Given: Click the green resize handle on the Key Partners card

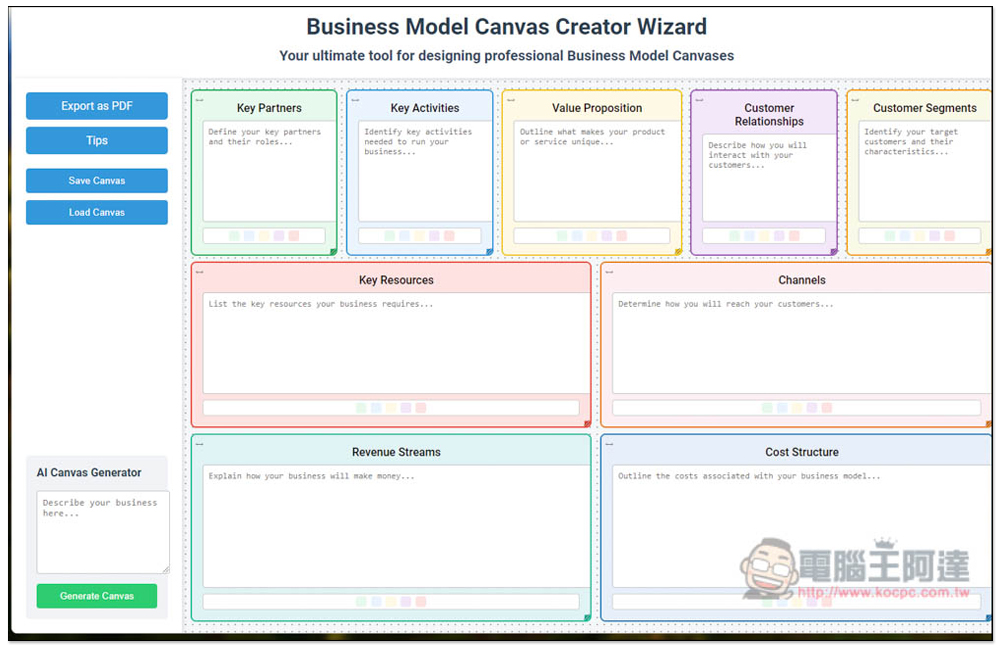Looking at the screenshot, I should click(x=333, y=252).
